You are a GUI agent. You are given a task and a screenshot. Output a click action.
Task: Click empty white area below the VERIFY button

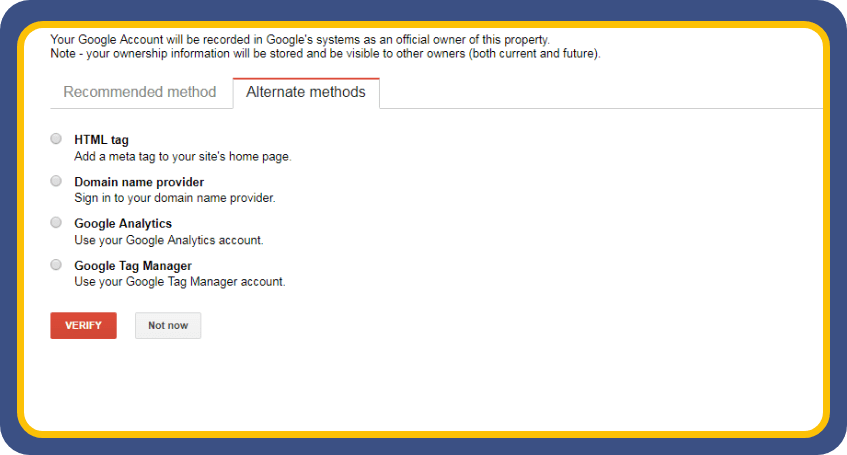pos(300,390)
